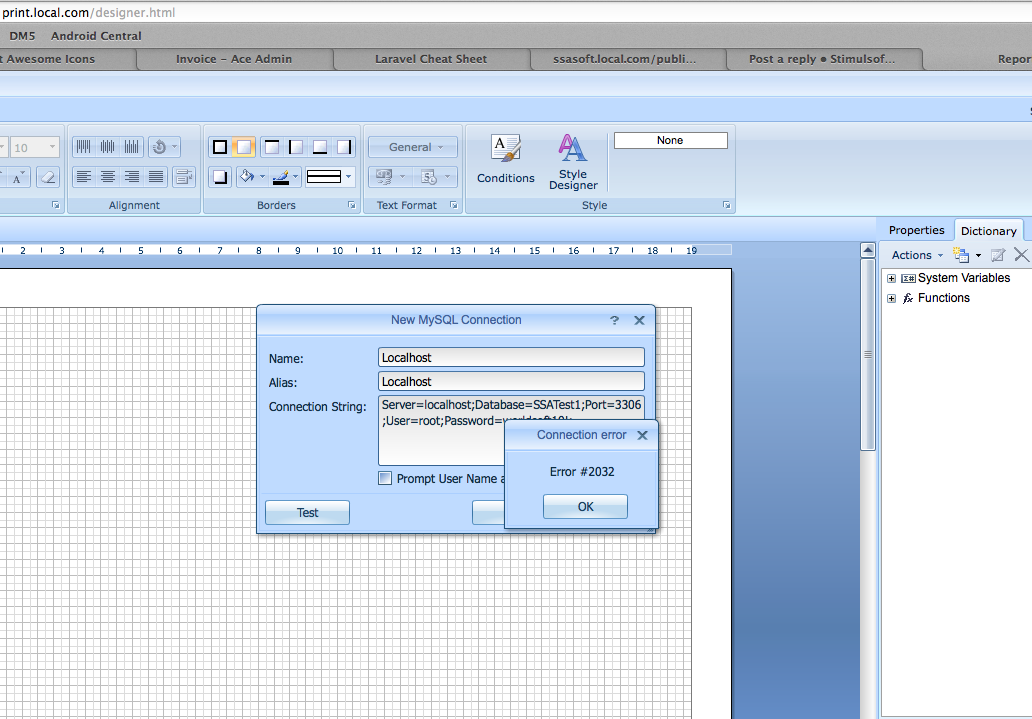Open Text Format group dialog launcher
Viewport: 1032px width, 719px height.
pyautogui.click(x=453, y=205)
